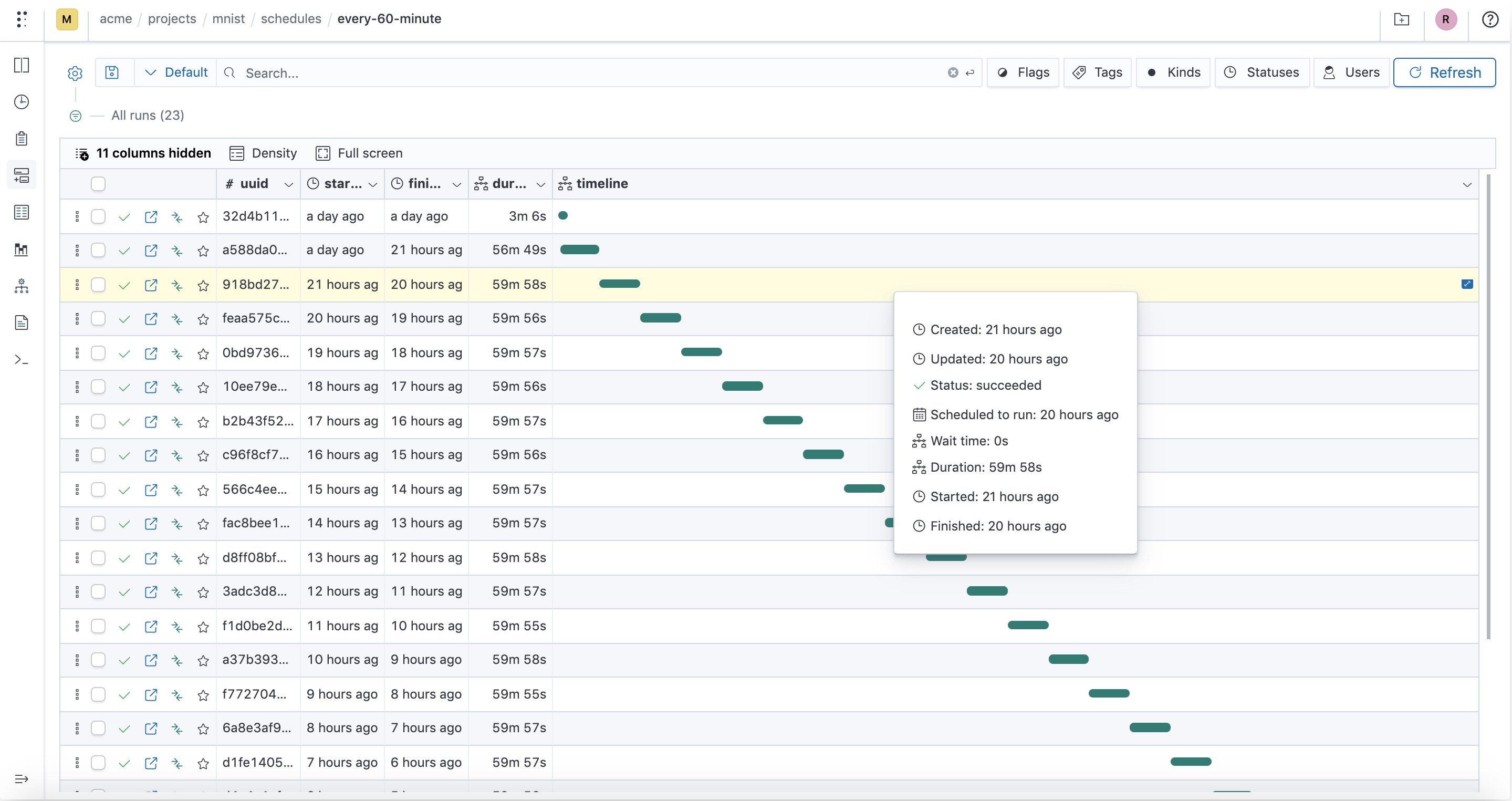The width and height of the screenshot is (1512, 801).
Task: Open the started column dropdown arrow
Action: pos(373,184)
